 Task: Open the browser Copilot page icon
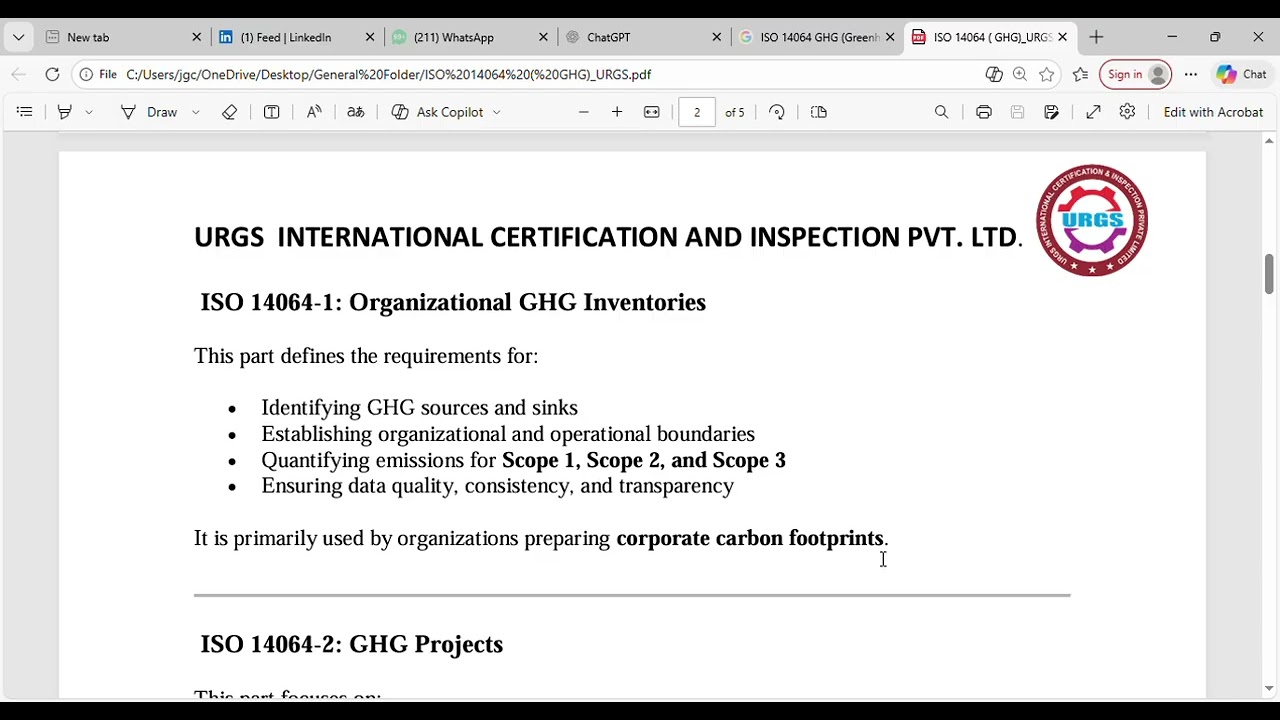[x=993, y=74]
